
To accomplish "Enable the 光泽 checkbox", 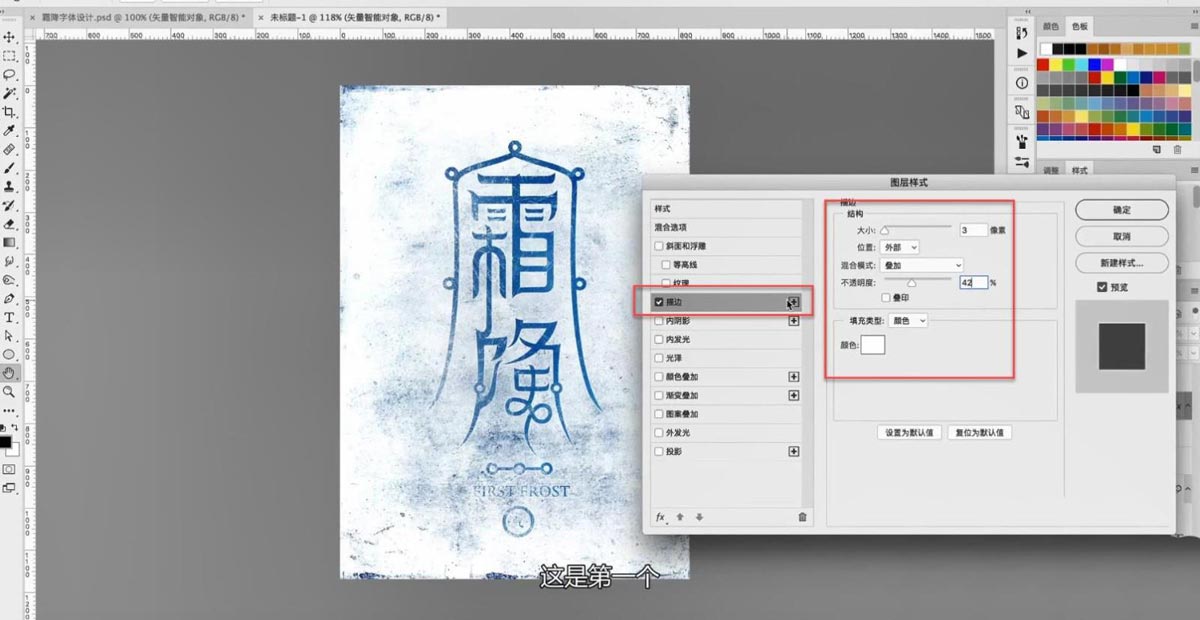I will click(x=658, y=358).
